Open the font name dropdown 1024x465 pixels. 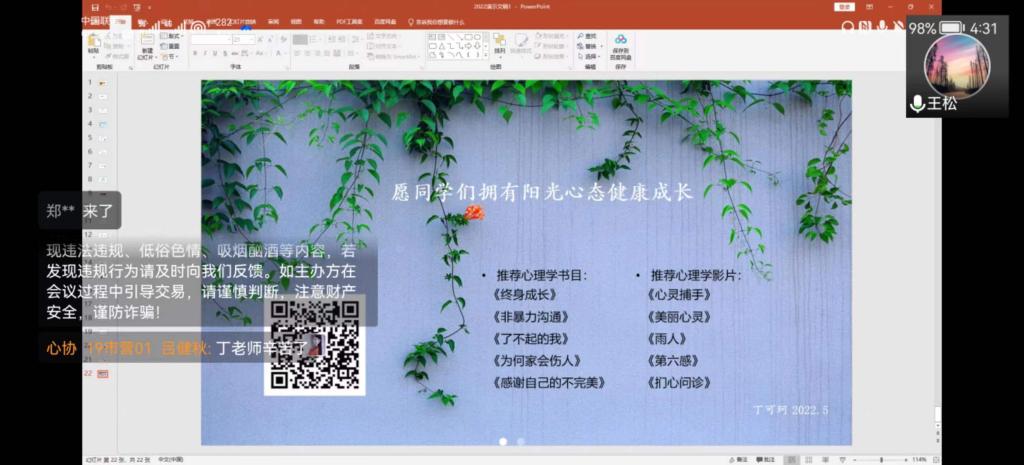(230, 39)
